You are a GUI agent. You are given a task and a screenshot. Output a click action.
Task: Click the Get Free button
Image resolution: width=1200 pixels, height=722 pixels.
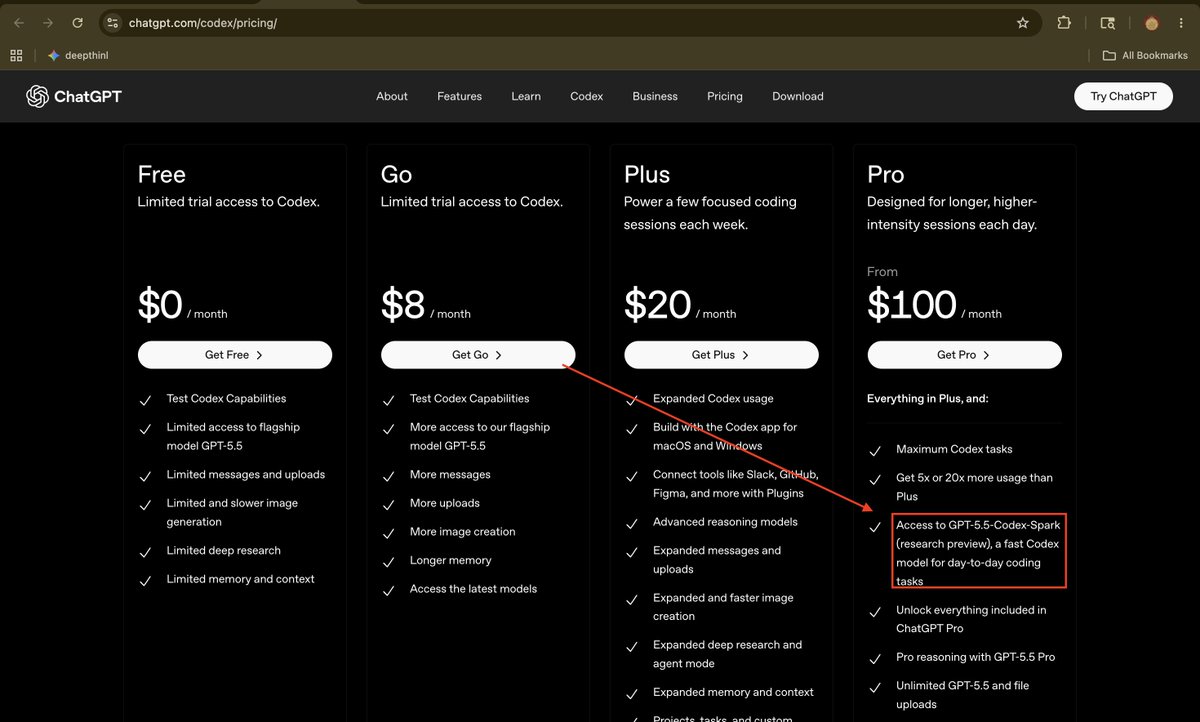tap(235, 355)
